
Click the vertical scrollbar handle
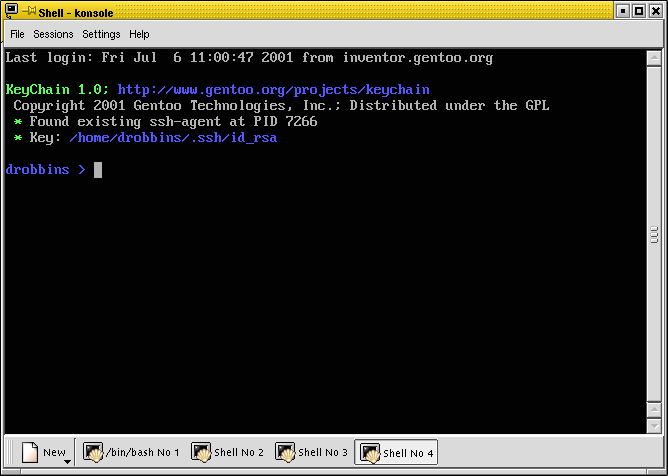coord(654,234)
